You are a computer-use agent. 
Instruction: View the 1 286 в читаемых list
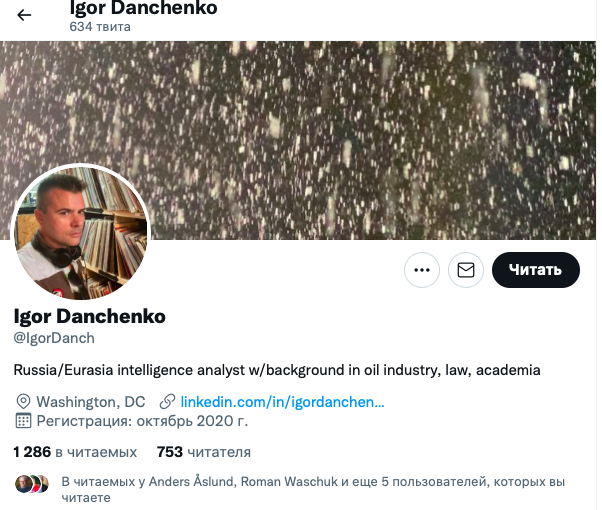(75, 452)
